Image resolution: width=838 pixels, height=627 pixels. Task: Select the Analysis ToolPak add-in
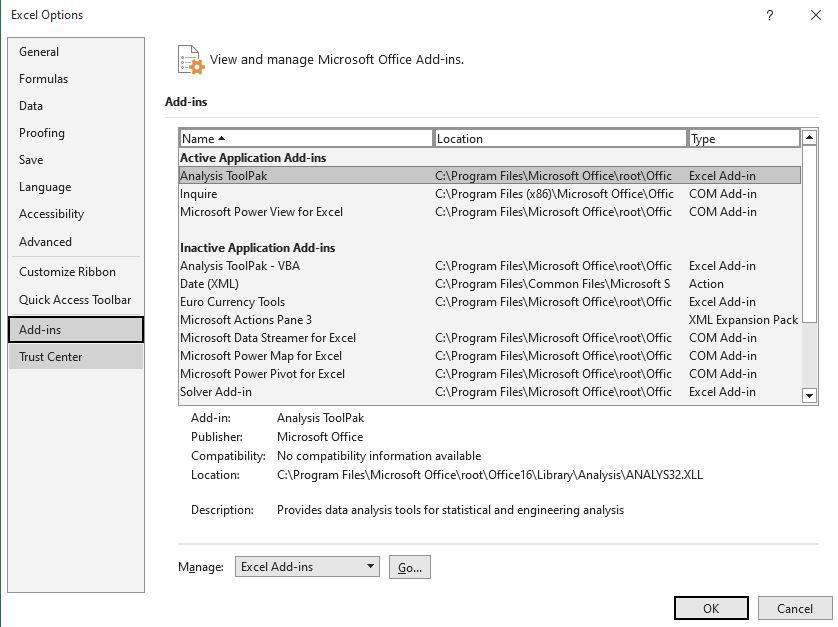coord(232,175)
